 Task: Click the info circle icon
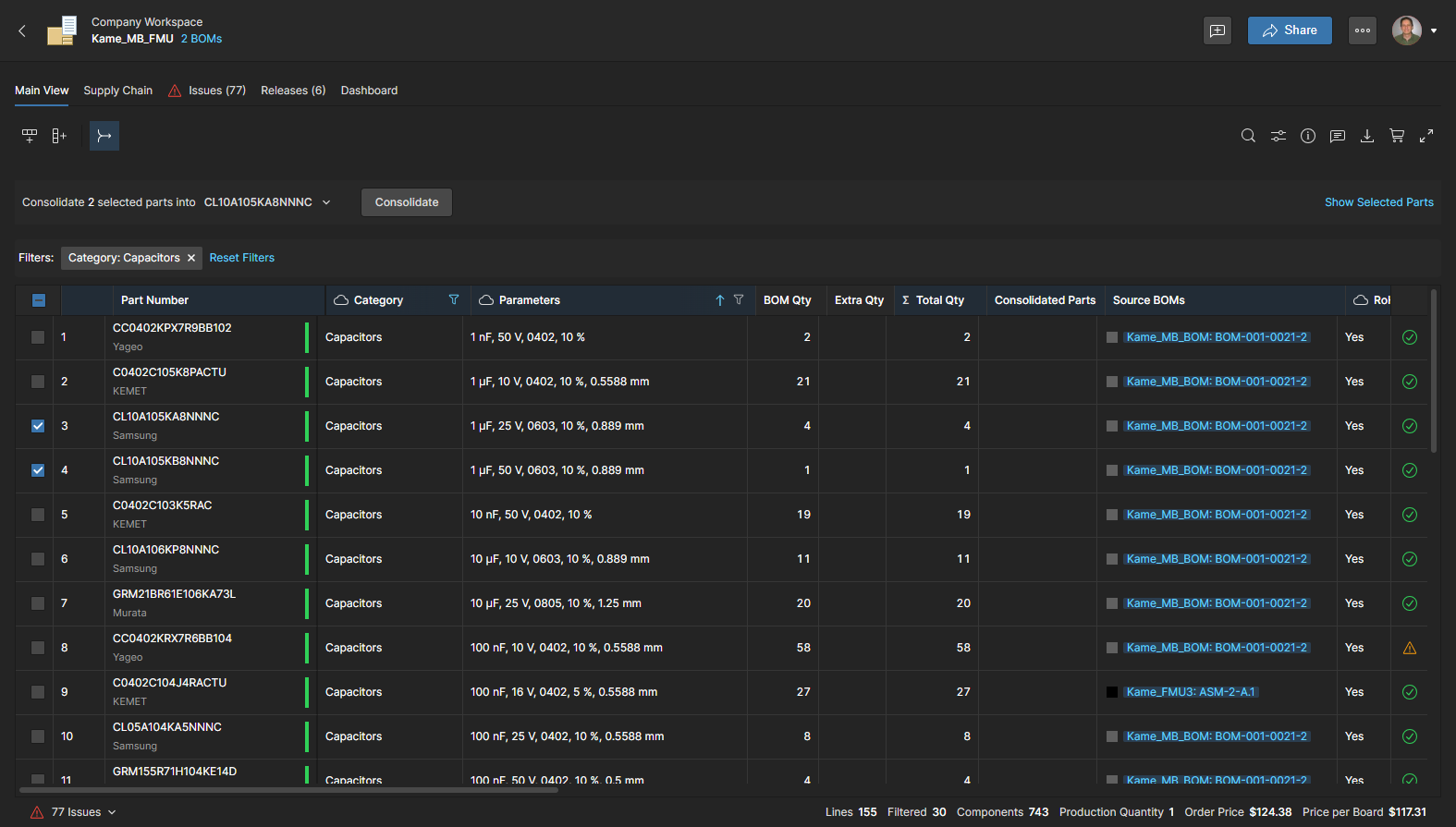click(1307, 136)
